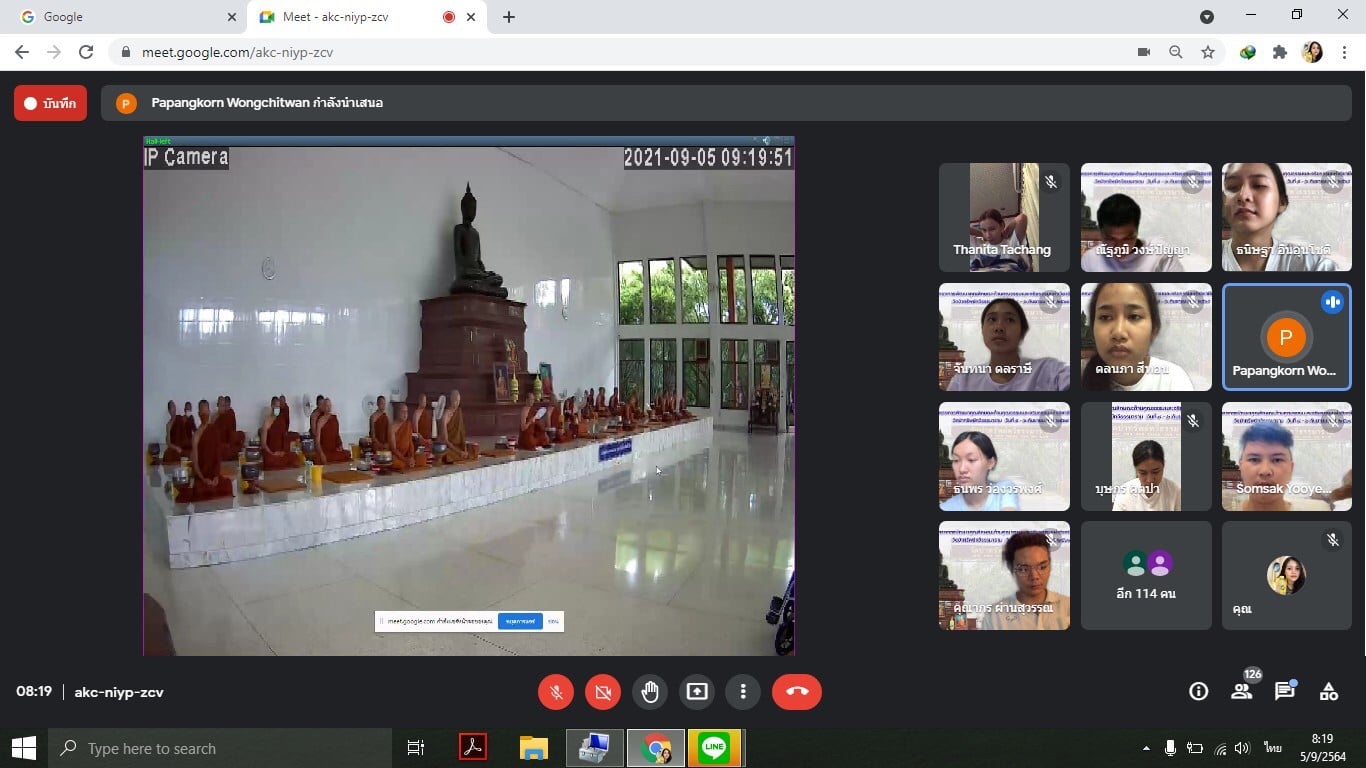This screenshot has height=768, width=1366.
Task: Turn on the camera in Meet
Action: point(603,691)
